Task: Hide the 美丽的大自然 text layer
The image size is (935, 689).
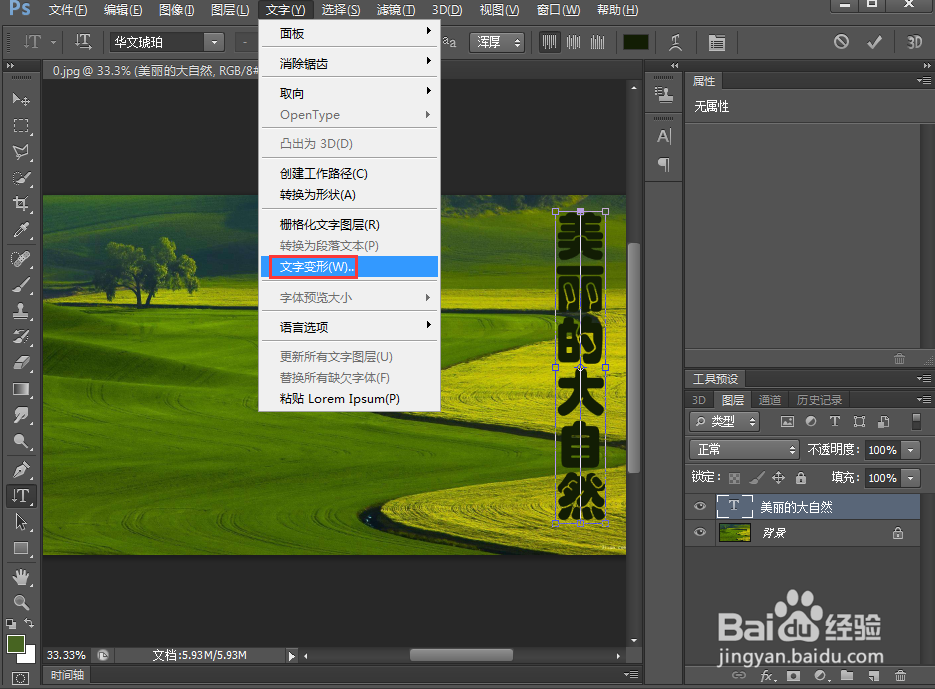Action: [x=700, y=506]
